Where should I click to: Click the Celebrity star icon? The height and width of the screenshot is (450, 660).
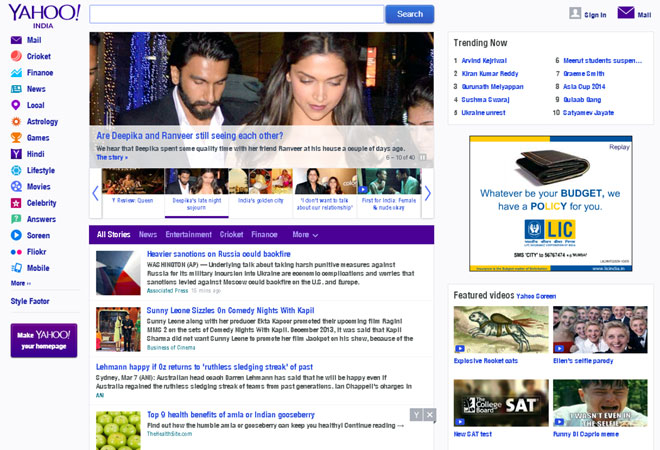pyautogui.click(x=16, y=203)
